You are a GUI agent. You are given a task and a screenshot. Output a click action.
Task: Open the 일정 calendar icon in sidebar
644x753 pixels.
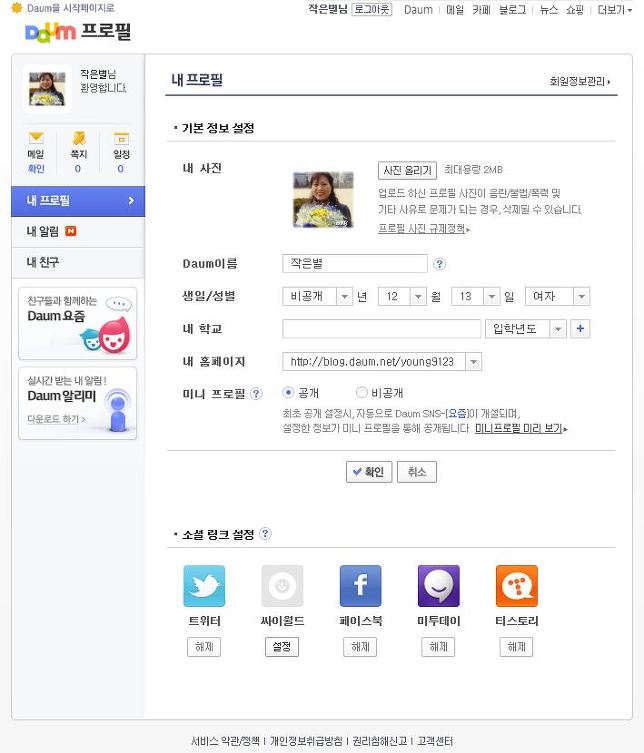coord(121,138)
